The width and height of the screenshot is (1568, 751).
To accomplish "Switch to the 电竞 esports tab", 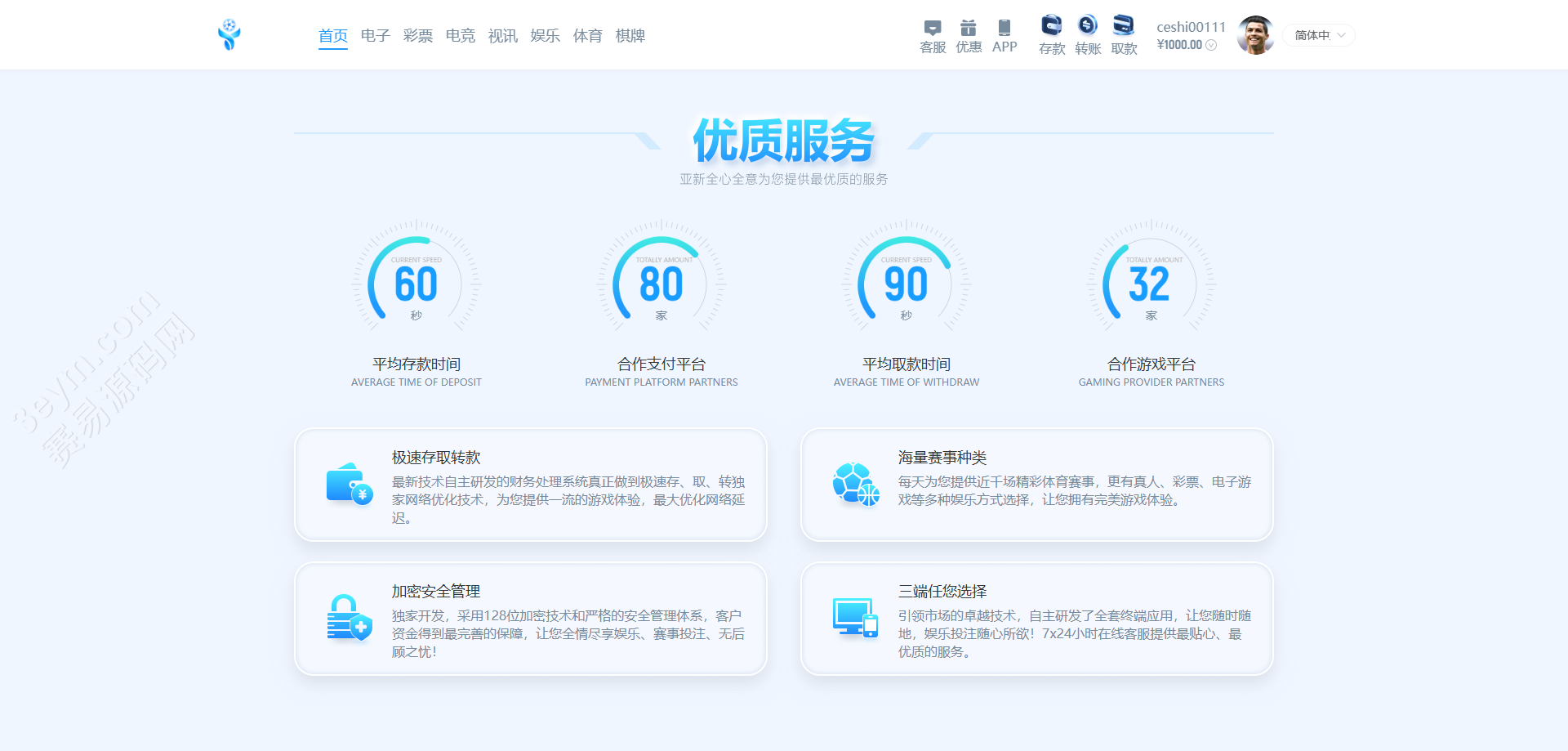I will click(x=461, y=36).
